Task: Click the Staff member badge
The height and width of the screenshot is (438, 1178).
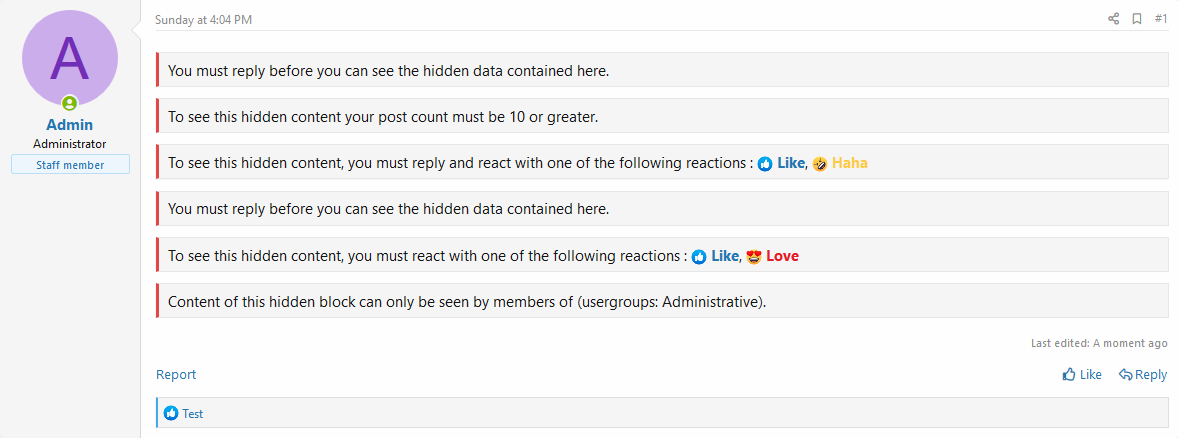Action: coord(70,165)
